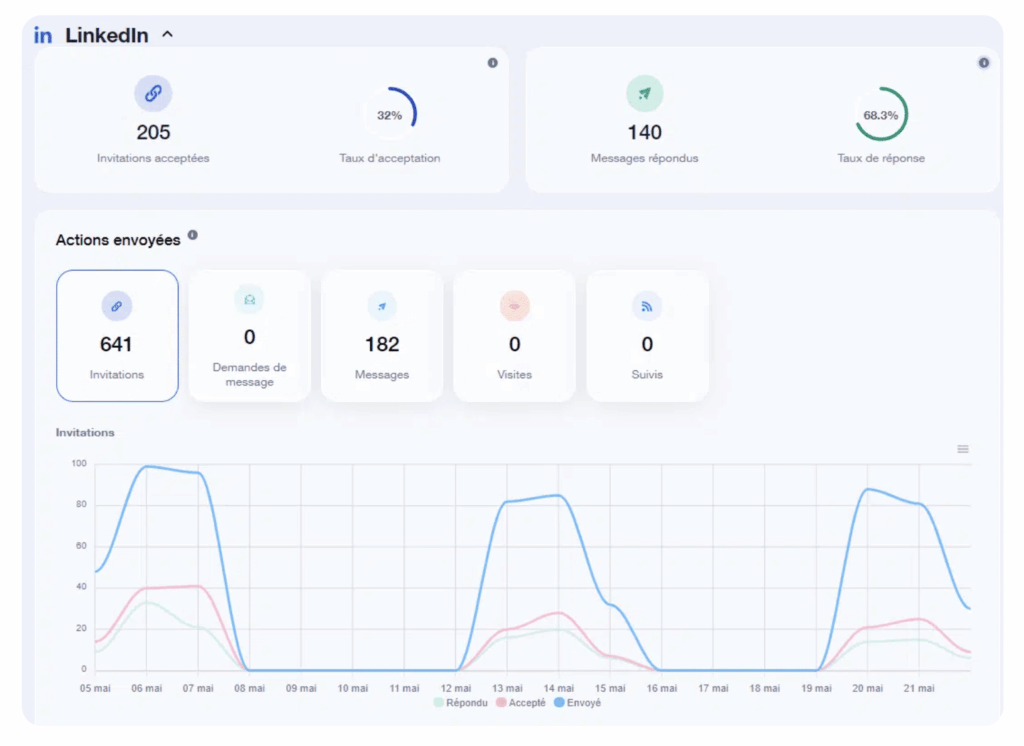Click the info icon in response rate card
Screen dimensions: 1024x746
point(983,63)
